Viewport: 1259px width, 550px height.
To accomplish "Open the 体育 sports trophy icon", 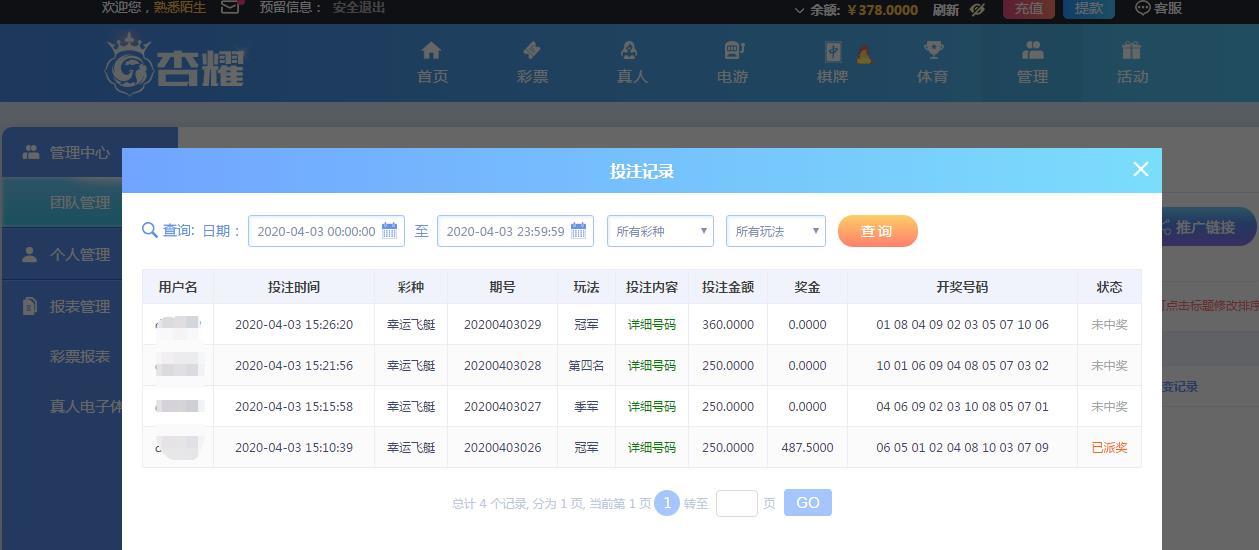I will tap(932, 51).
